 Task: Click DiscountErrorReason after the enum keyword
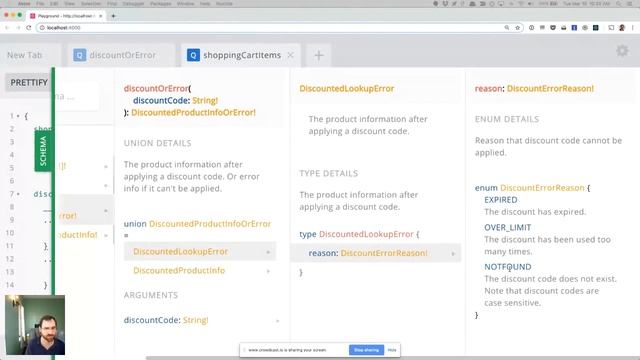(x=542, y=188)
